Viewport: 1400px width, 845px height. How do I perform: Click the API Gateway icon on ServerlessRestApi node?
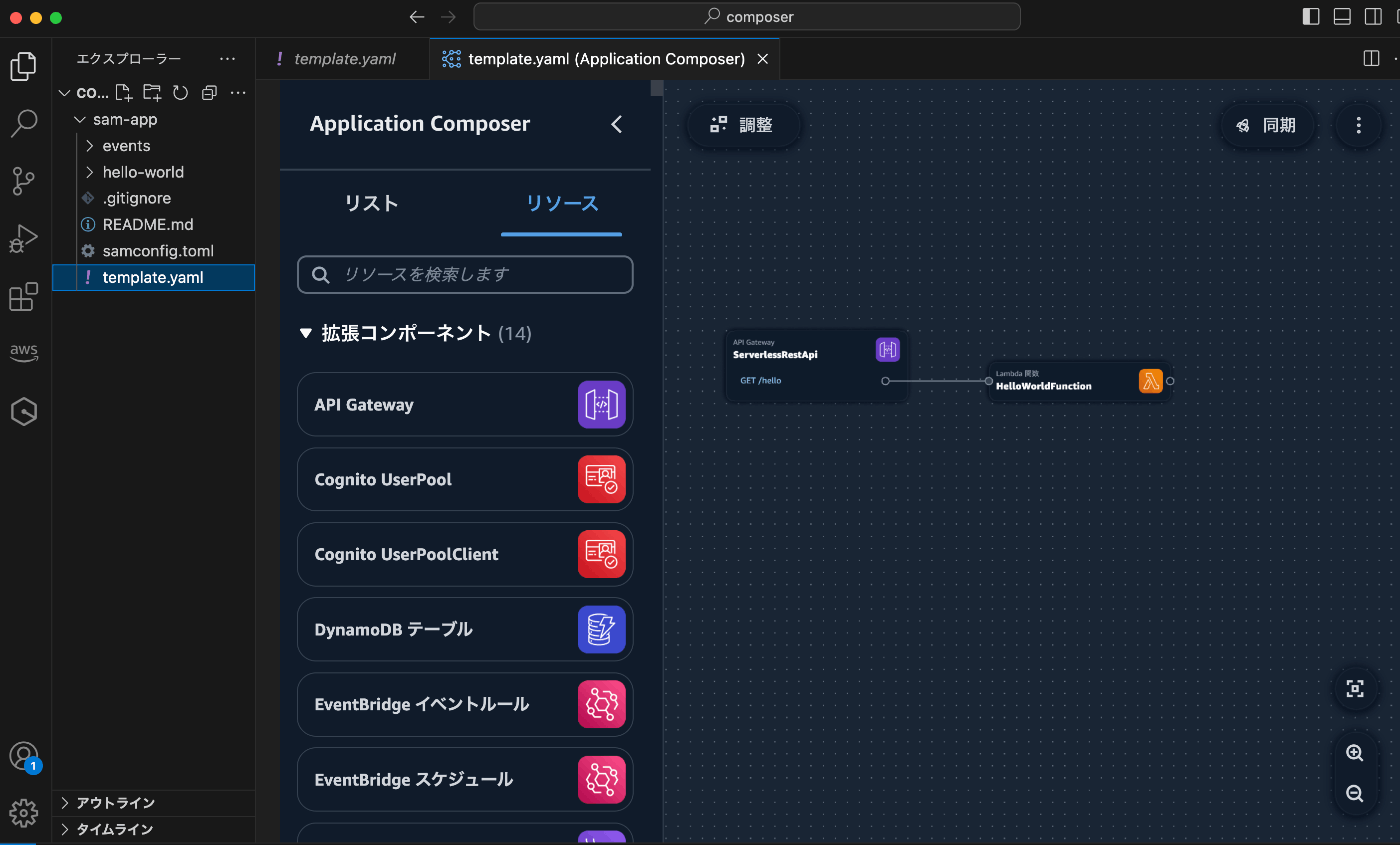point(888,350)
